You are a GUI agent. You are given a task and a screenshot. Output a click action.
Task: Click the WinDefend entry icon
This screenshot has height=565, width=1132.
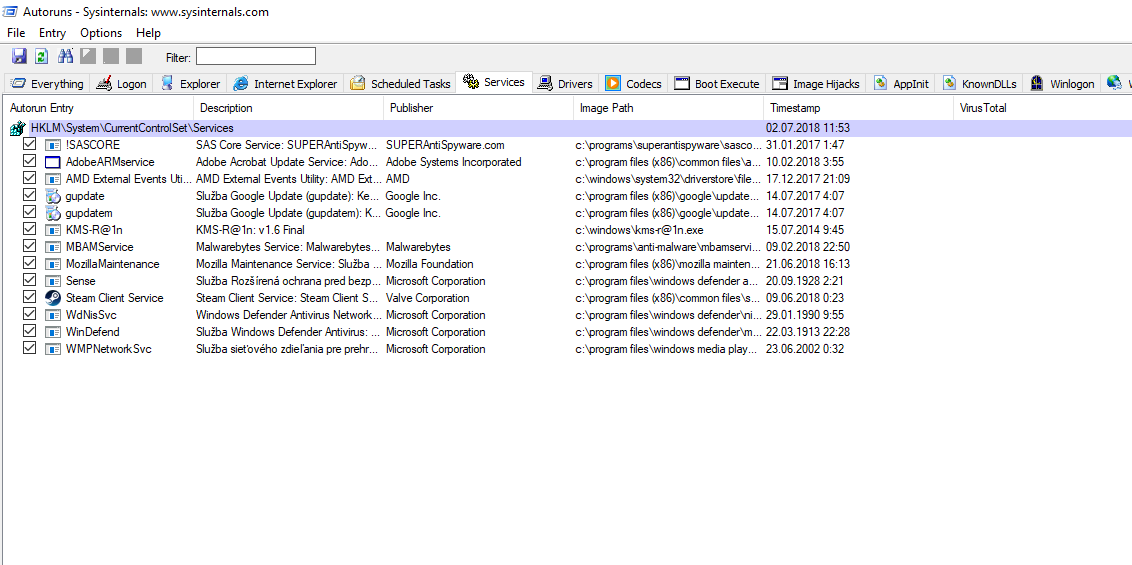tap(53, 332)
